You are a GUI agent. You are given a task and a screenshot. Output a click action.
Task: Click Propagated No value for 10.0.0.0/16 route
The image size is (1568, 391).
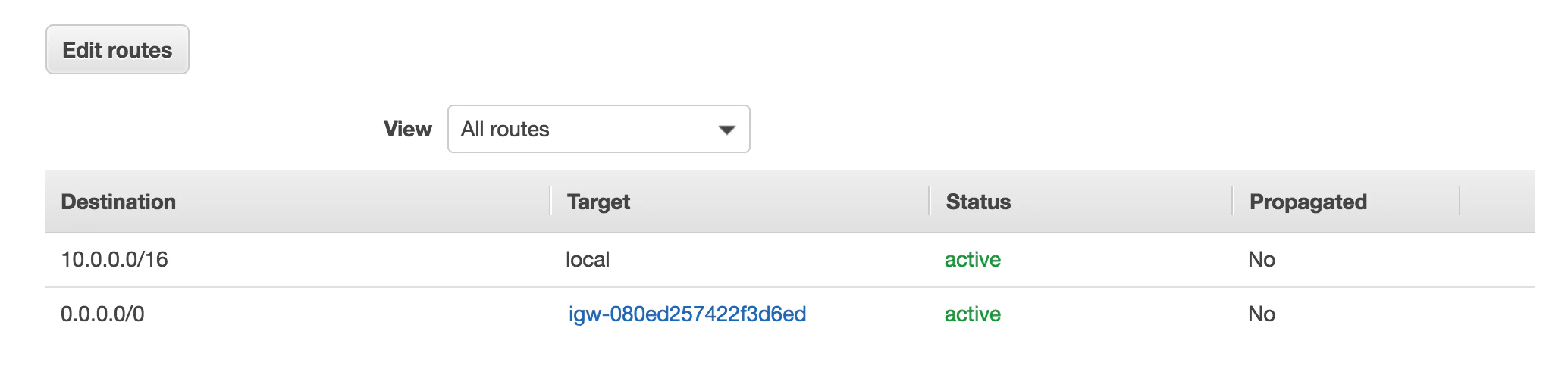(x=1262, y=260)
